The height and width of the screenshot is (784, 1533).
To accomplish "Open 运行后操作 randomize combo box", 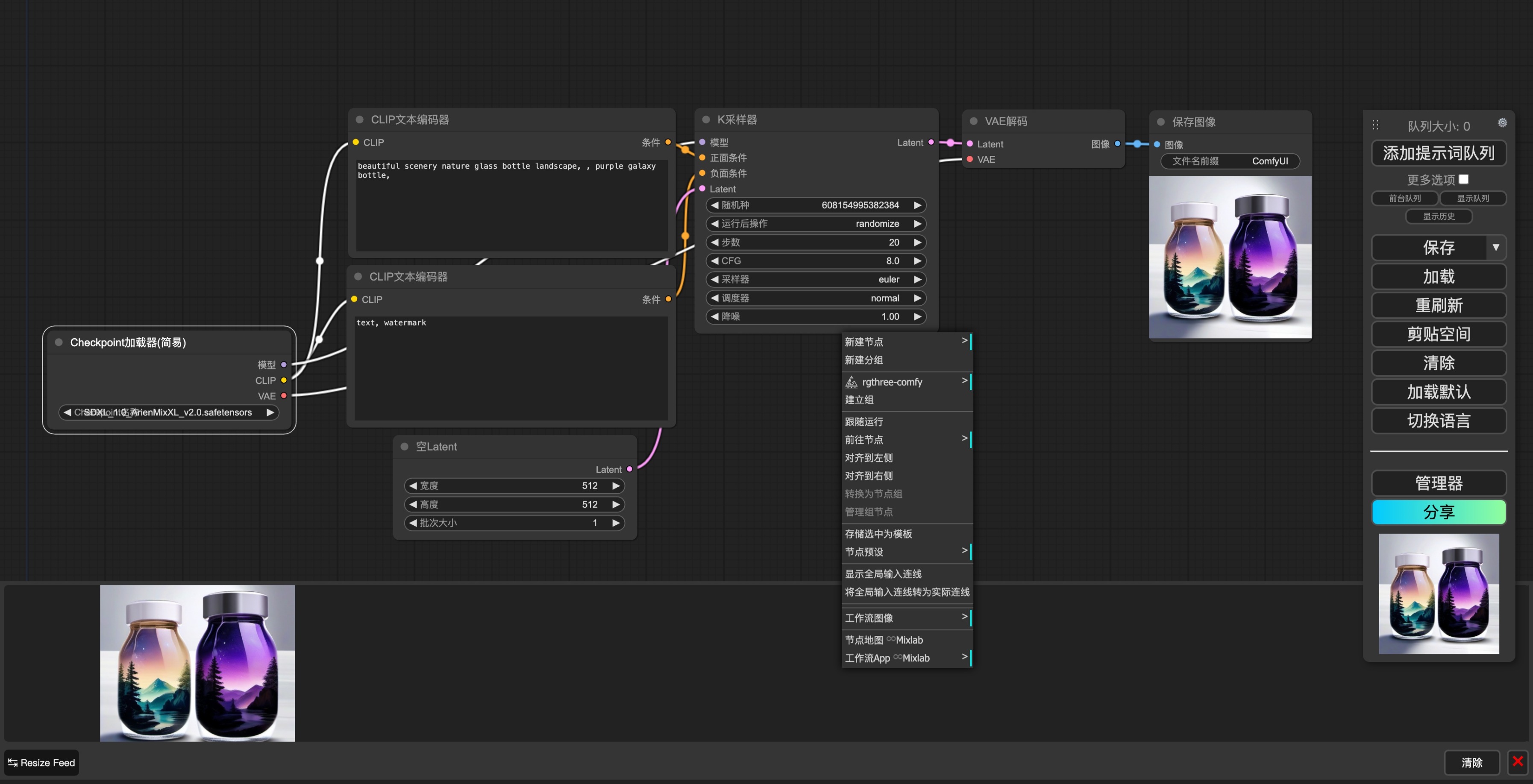I will 816,224.
